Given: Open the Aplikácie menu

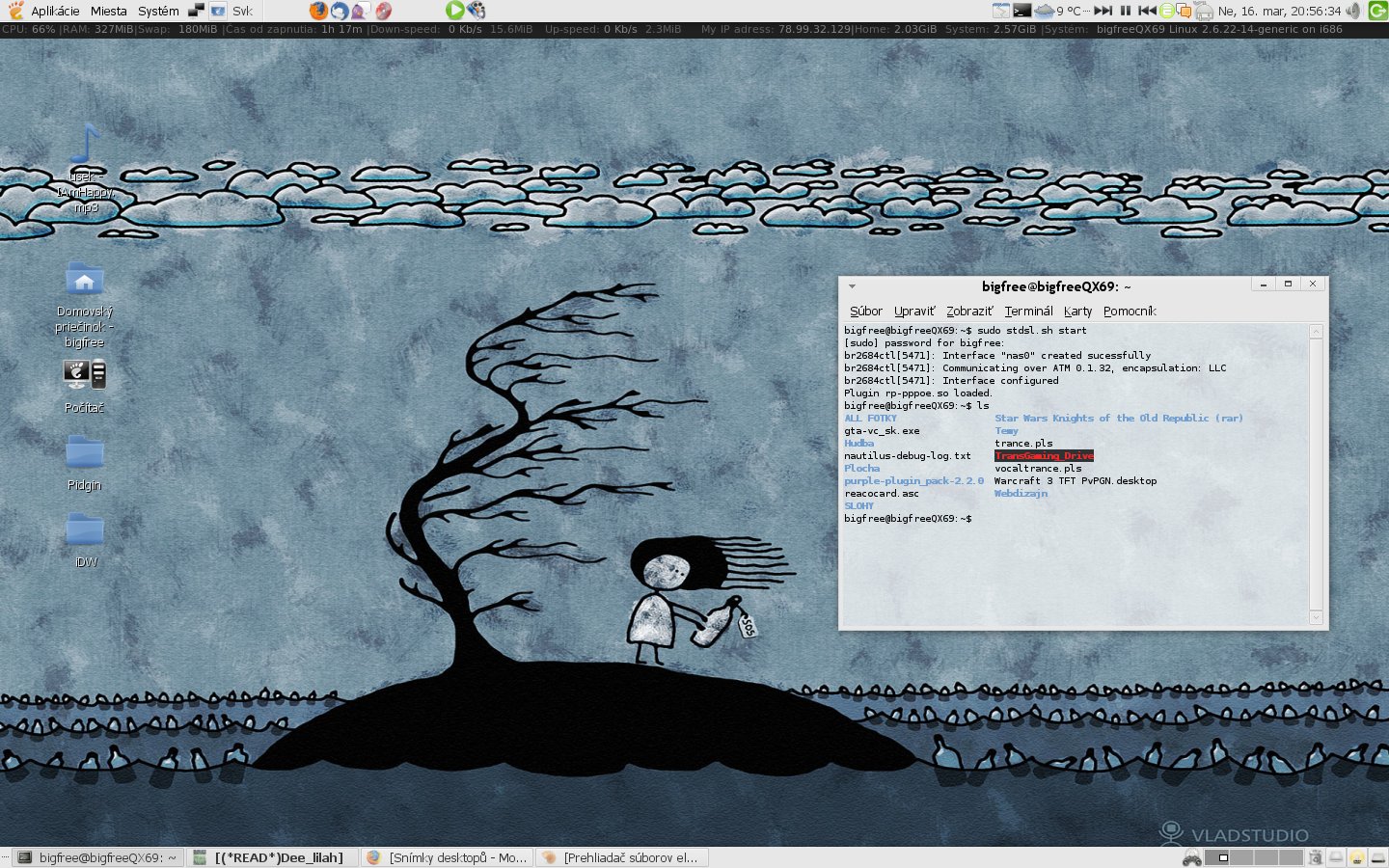Looking at the screenshot, I should click(55, 11).
